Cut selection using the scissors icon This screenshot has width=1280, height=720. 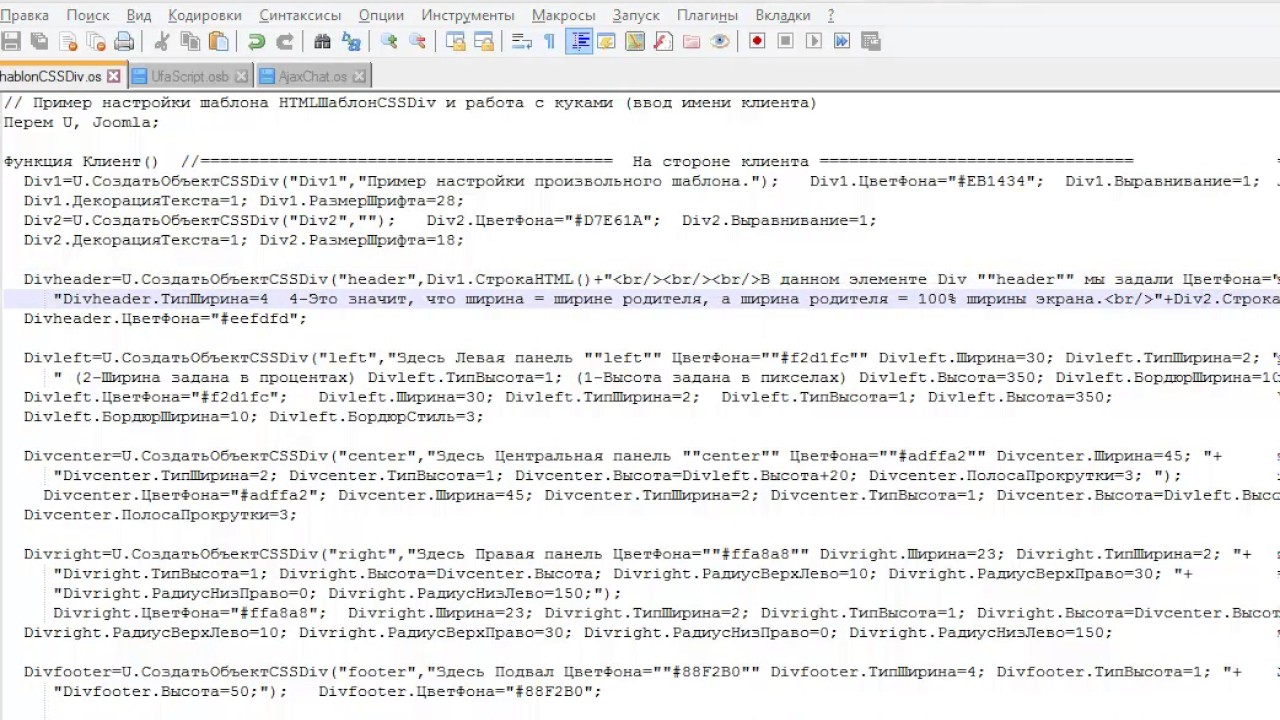click(161, 41)
